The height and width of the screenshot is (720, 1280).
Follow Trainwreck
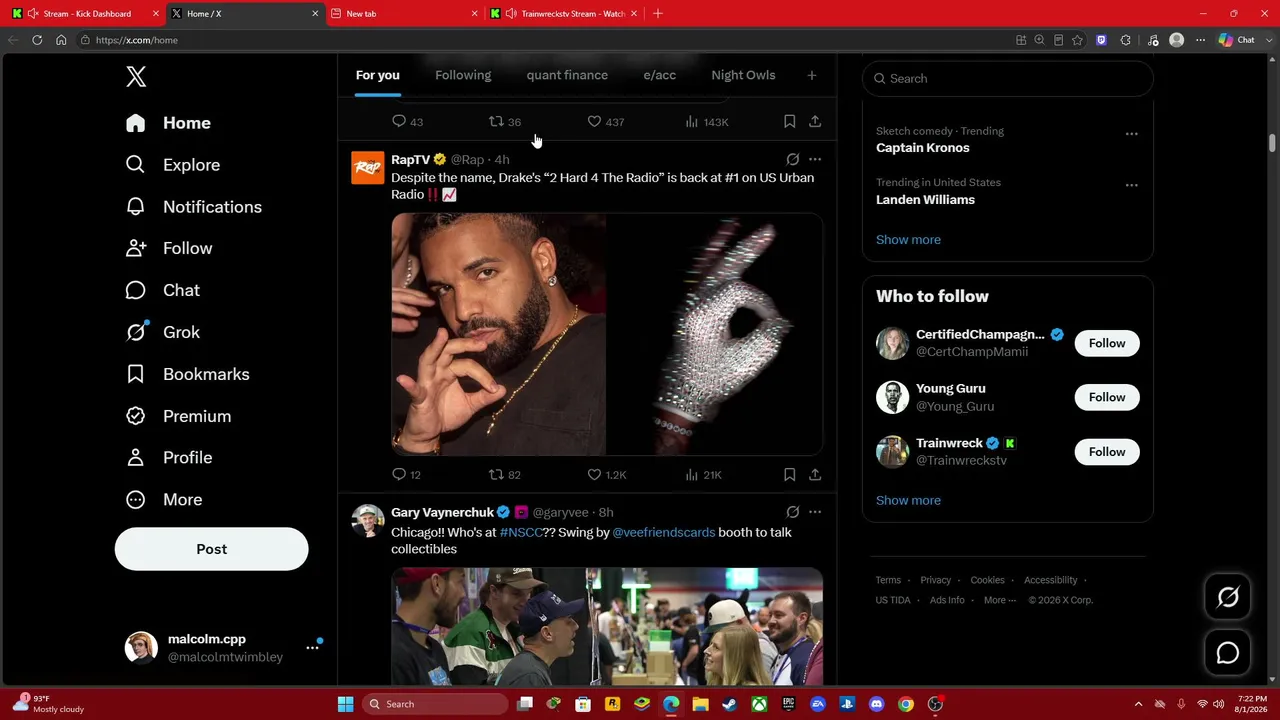coord(1107,452)
